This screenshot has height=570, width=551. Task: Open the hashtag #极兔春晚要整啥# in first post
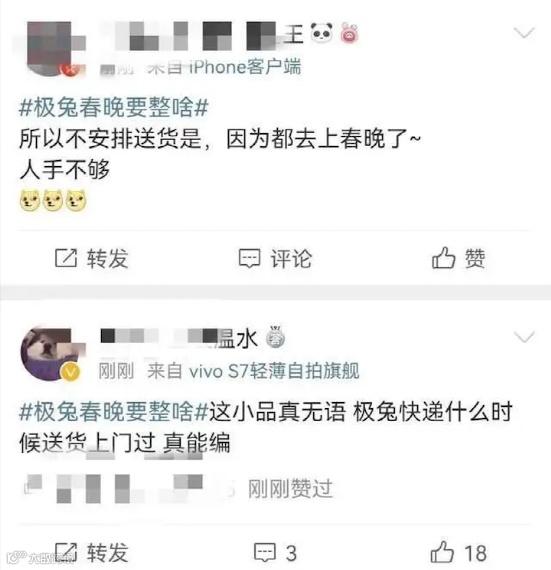114,108
